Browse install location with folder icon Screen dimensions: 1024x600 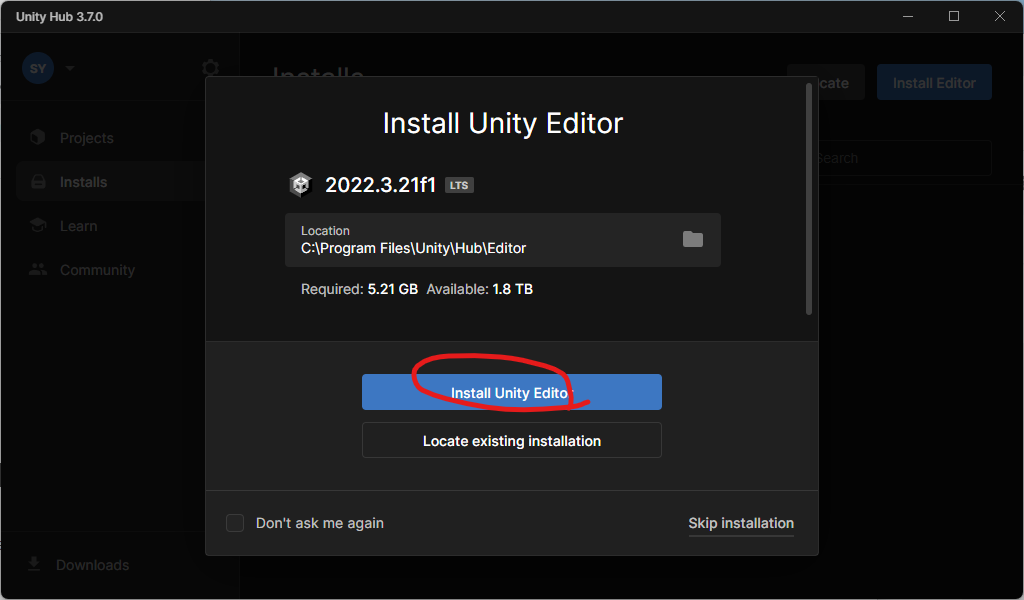tap(692, 240)
